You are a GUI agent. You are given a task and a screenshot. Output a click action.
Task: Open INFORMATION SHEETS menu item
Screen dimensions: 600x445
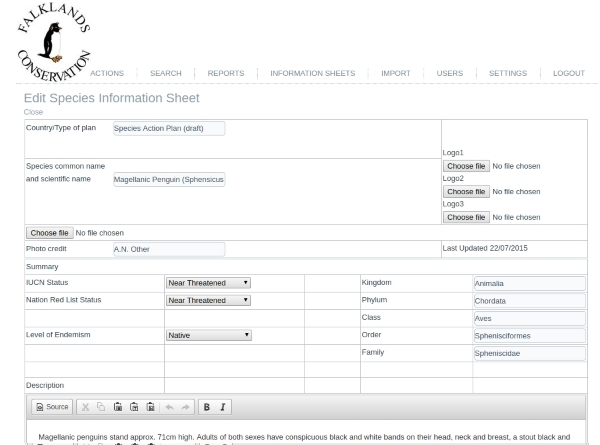coord(313,73)
